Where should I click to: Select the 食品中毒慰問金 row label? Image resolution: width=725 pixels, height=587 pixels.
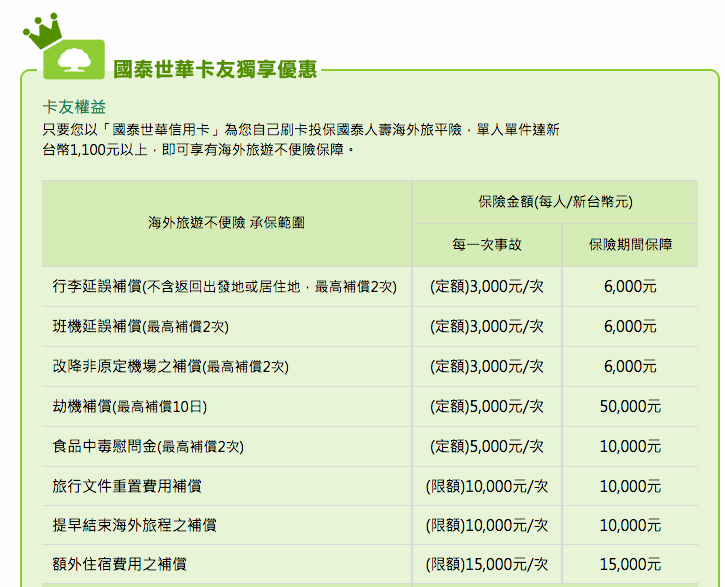(148, 446)
